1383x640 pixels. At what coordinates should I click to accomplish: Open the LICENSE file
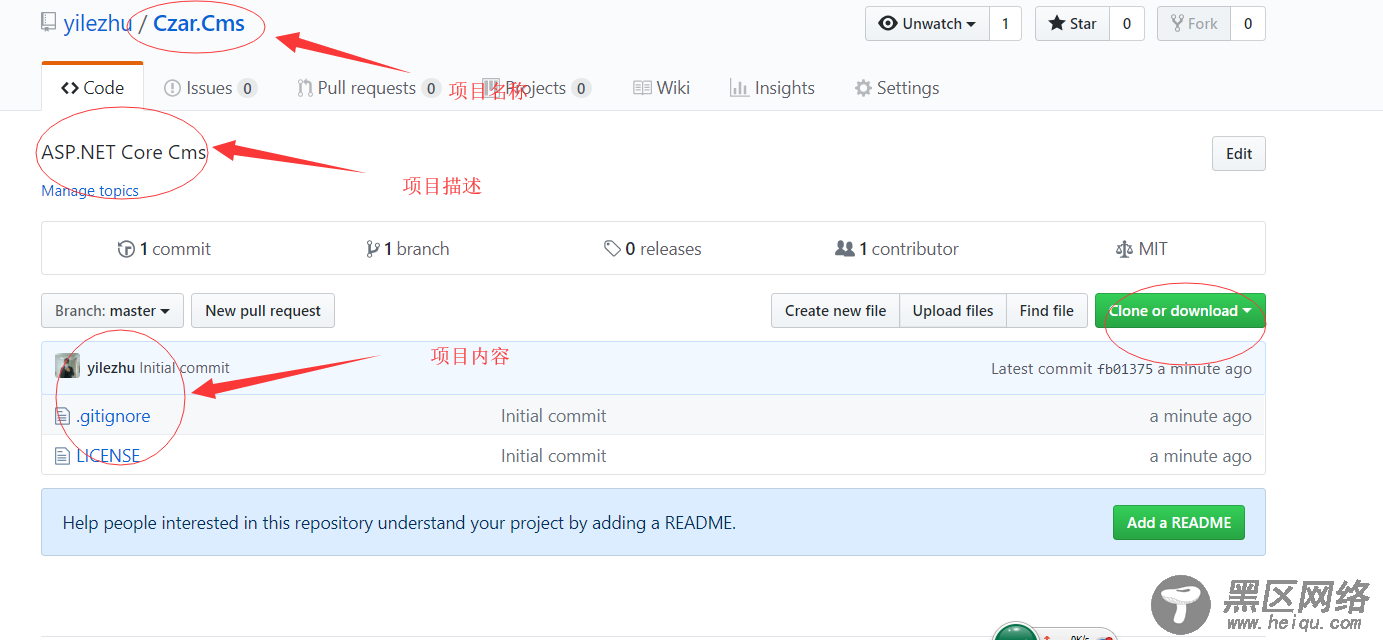tap(108, 456)
